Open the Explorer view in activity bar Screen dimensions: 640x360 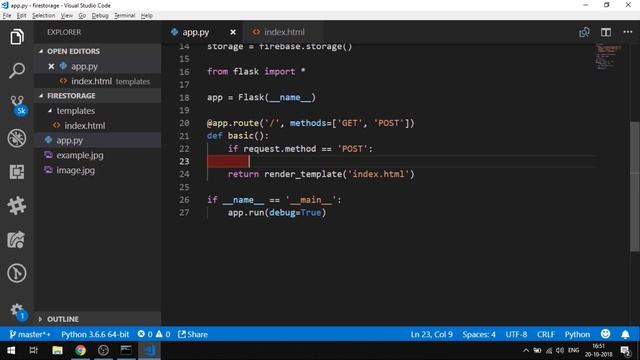[x=17, y=37]
